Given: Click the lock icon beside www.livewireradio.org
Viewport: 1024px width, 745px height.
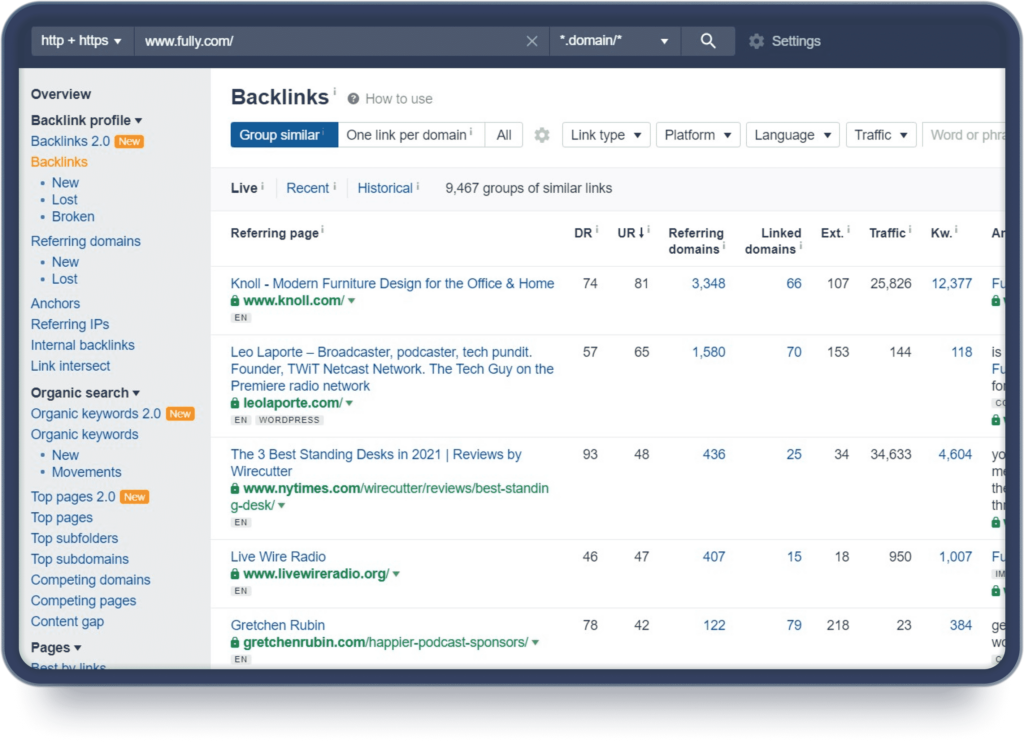Looking at the screenshot, I should point(235,574).
